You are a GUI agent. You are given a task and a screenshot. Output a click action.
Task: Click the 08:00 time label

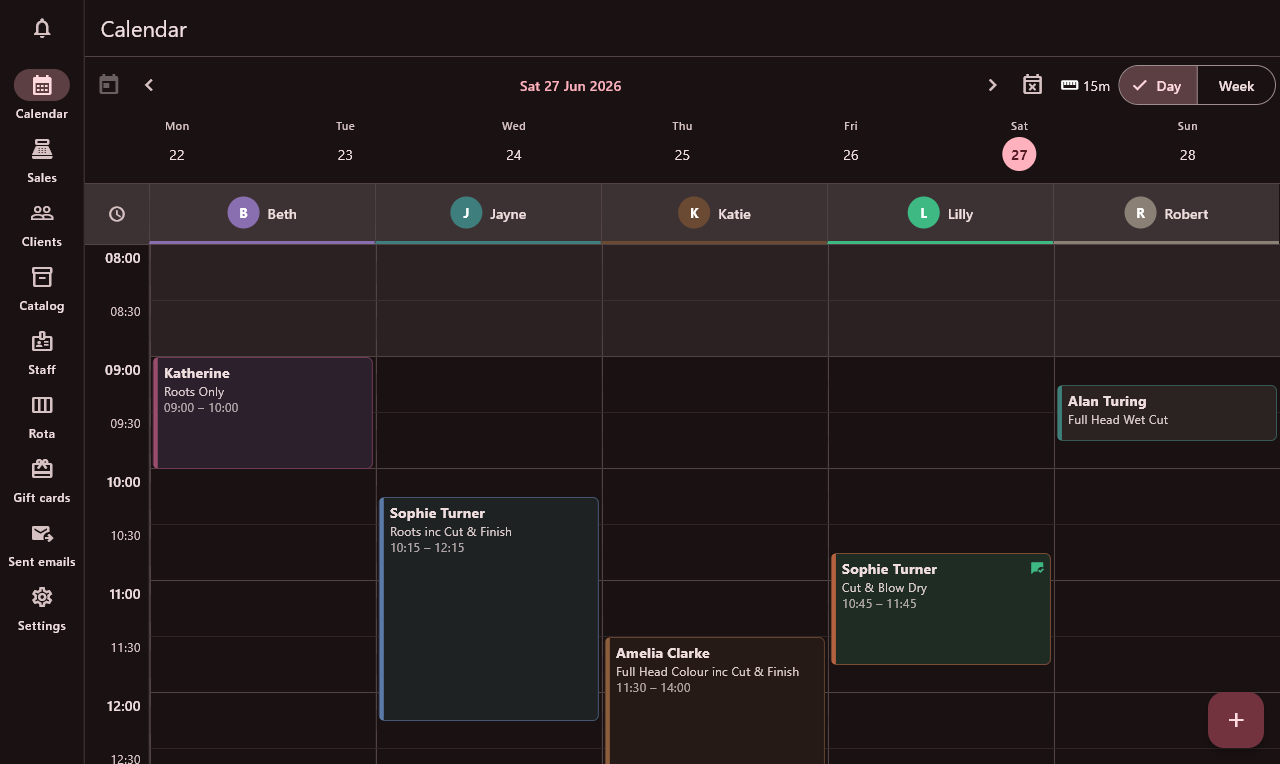point(123,258)
